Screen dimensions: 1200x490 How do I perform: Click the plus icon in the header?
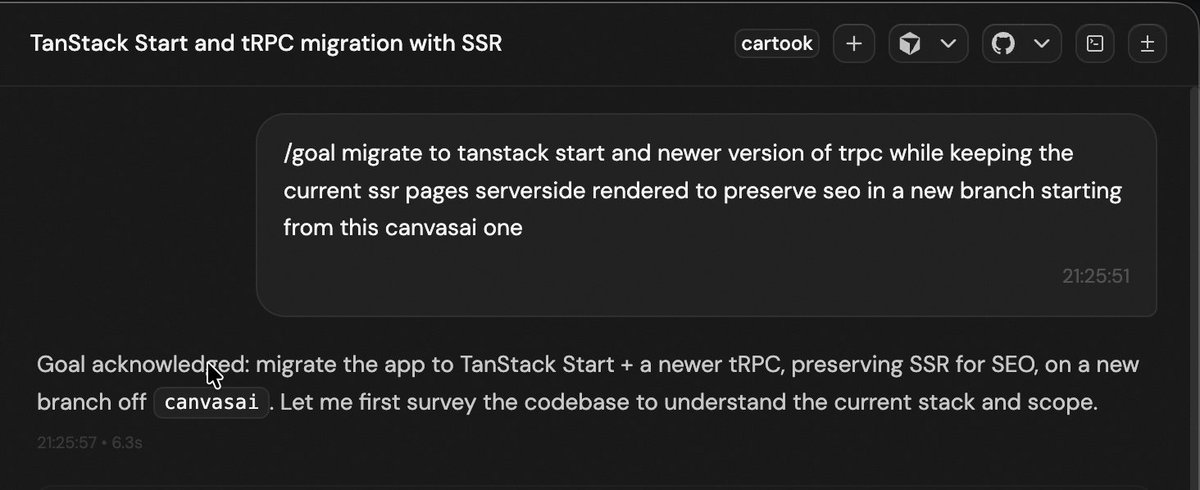pyautogui.click(x=854, y=44)
